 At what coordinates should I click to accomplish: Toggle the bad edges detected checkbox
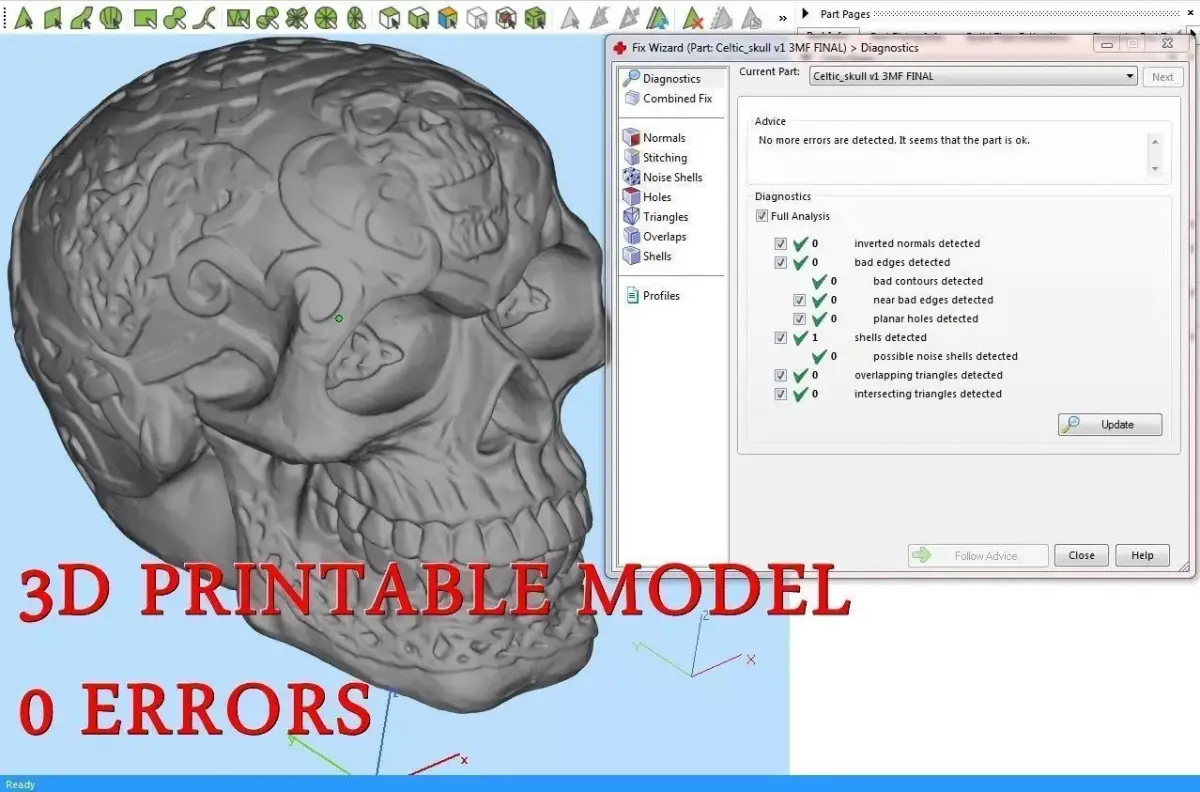pos(781,263)
